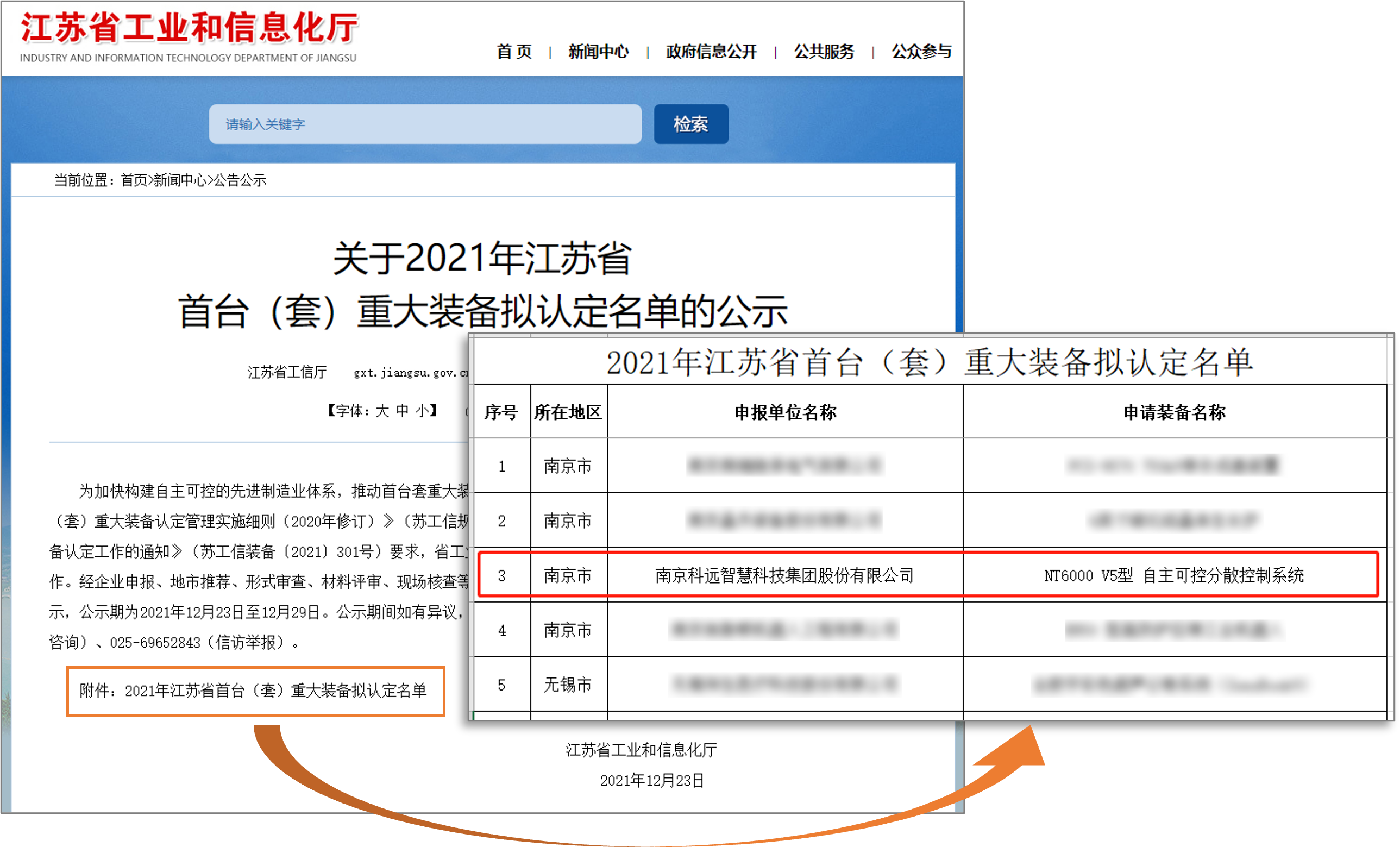
Task: Set font size to 小
Action: point(422,410)
